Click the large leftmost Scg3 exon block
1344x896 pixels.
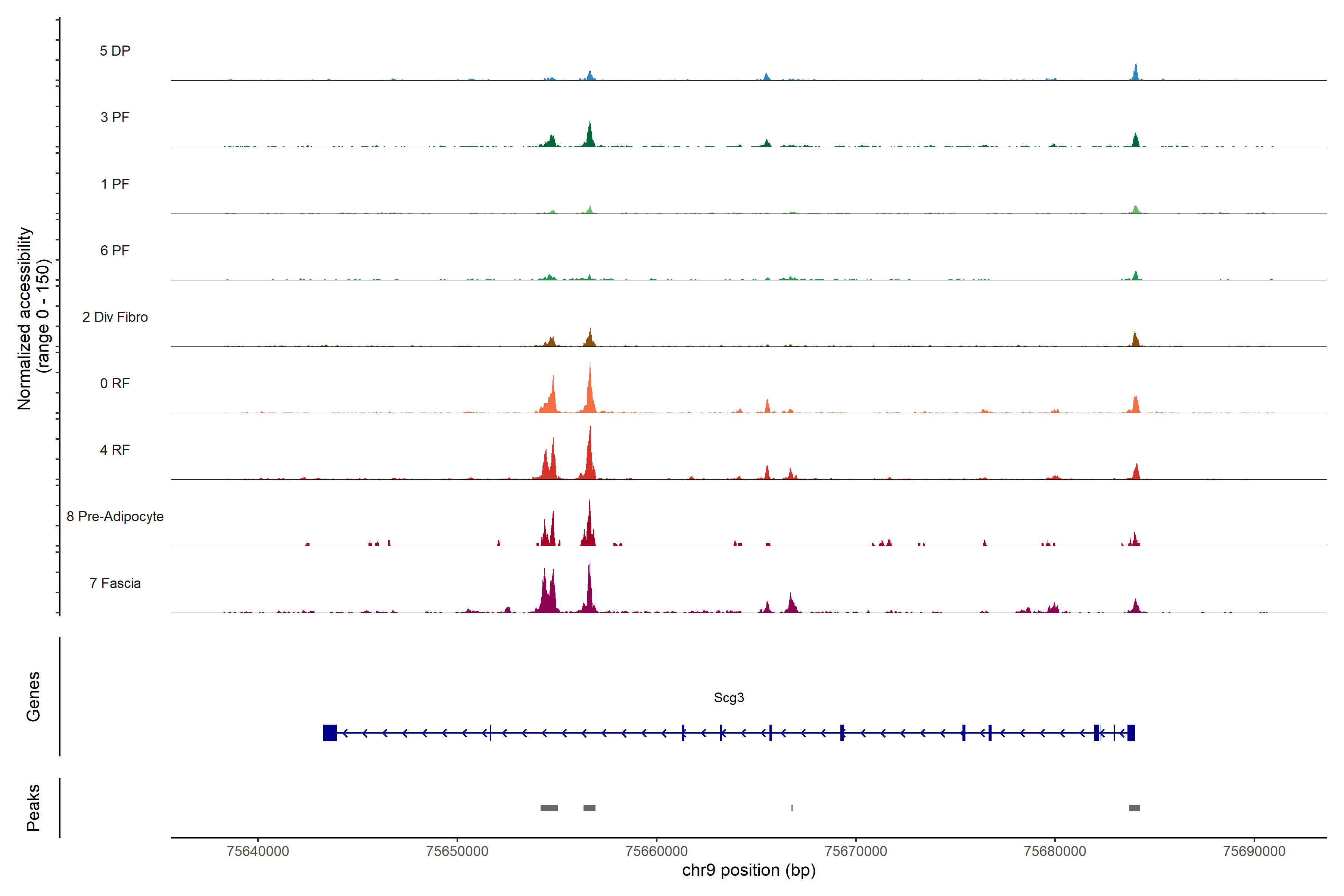(x=330, y=732)
